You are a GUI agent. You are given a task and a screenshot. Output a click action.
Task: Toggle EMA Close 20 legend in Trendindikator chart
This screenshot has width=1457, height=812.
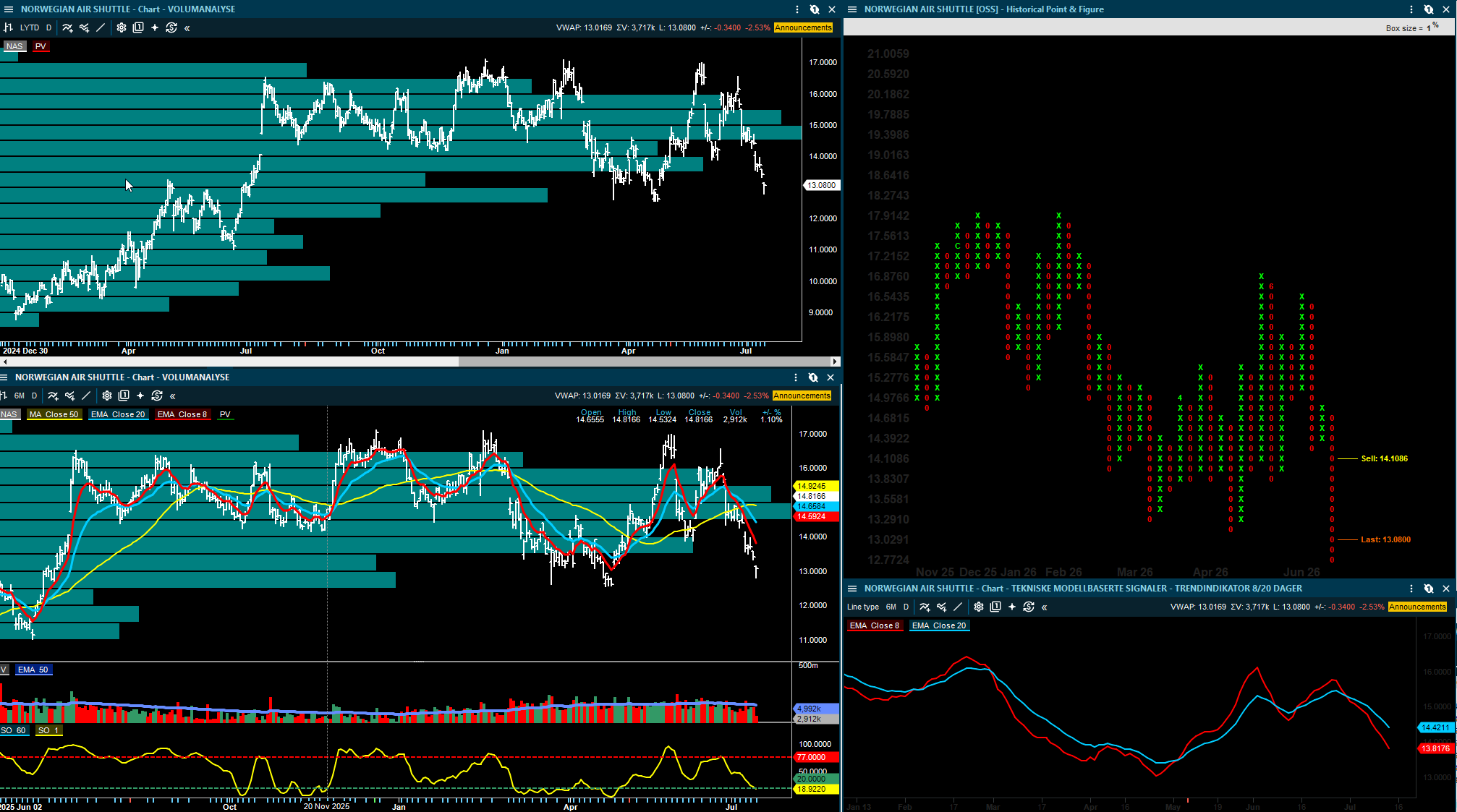pos(939,625)
